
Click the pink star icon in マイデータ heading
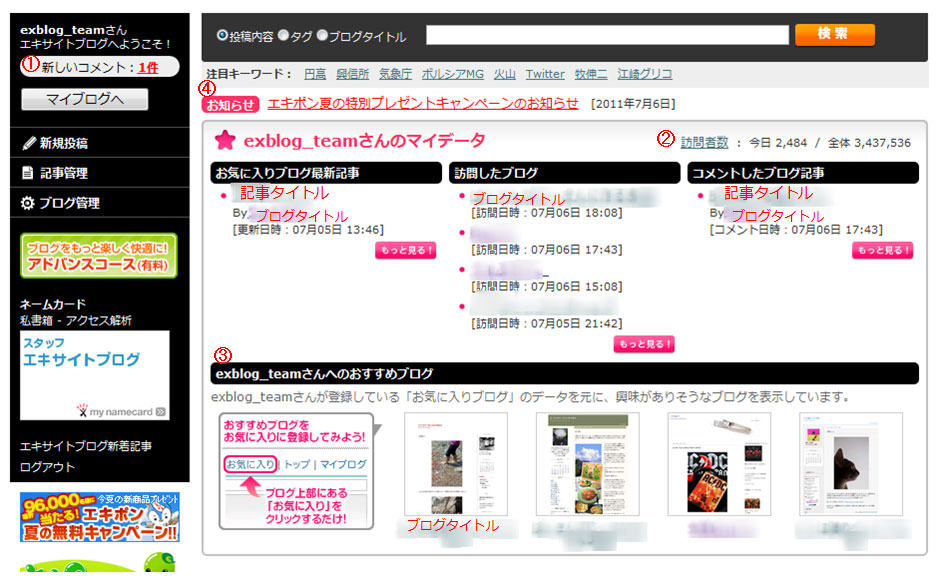[225, 140]
